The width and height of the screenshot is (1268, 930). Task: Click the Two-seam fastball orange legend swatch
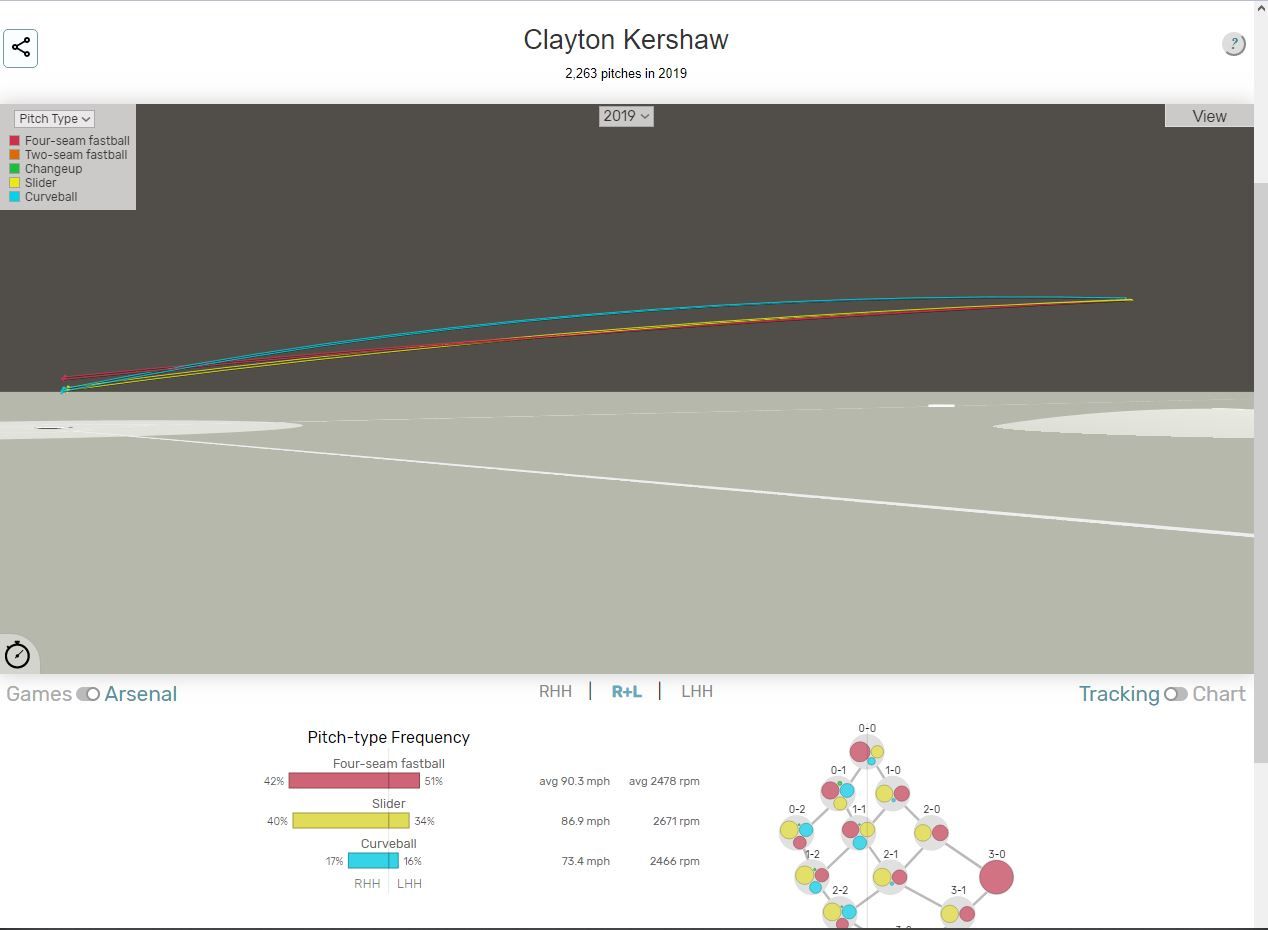pyautogui.click(x=15, y=155)
